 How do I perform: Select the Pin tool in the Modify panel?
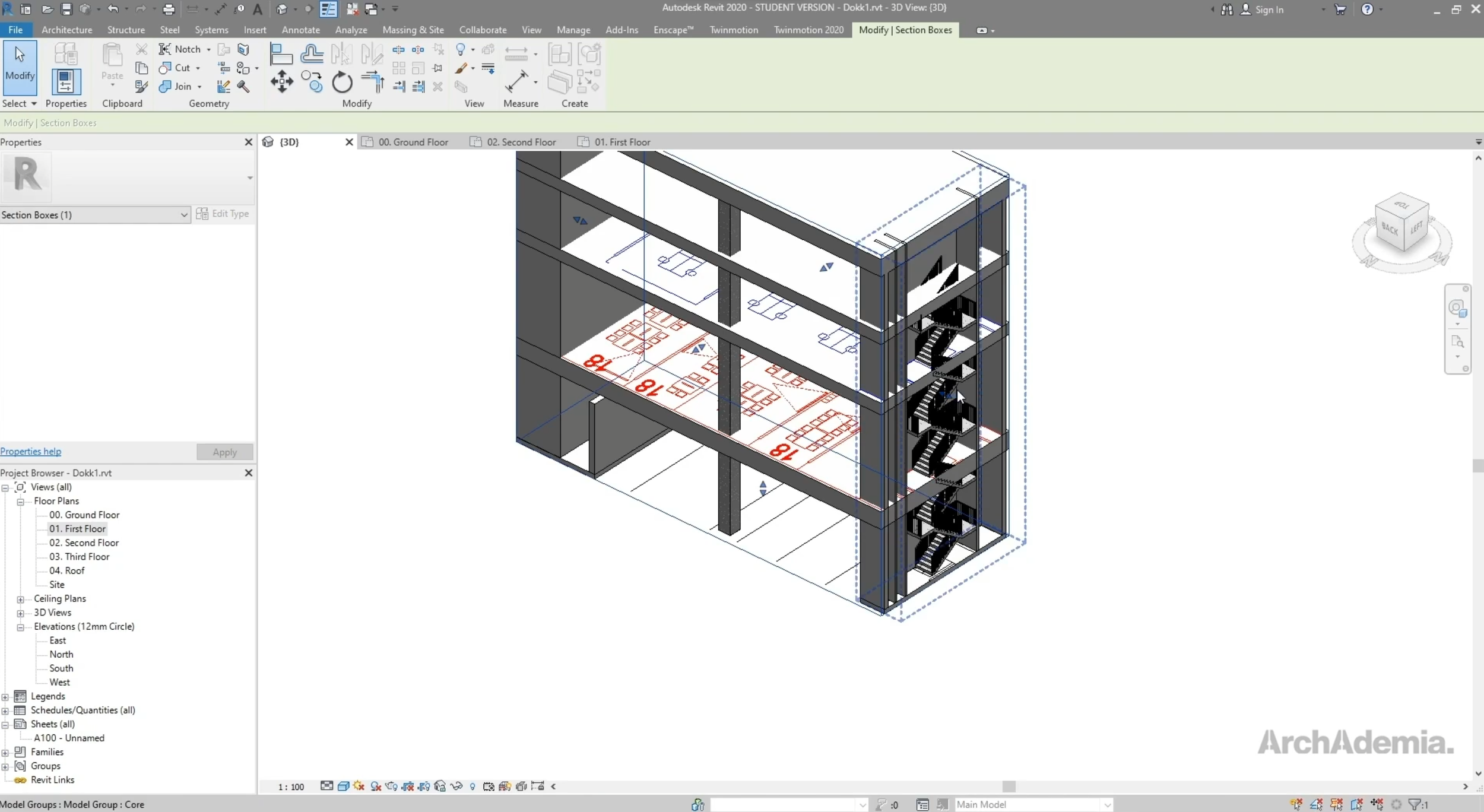pyautogui.click(x=438, y=68)
